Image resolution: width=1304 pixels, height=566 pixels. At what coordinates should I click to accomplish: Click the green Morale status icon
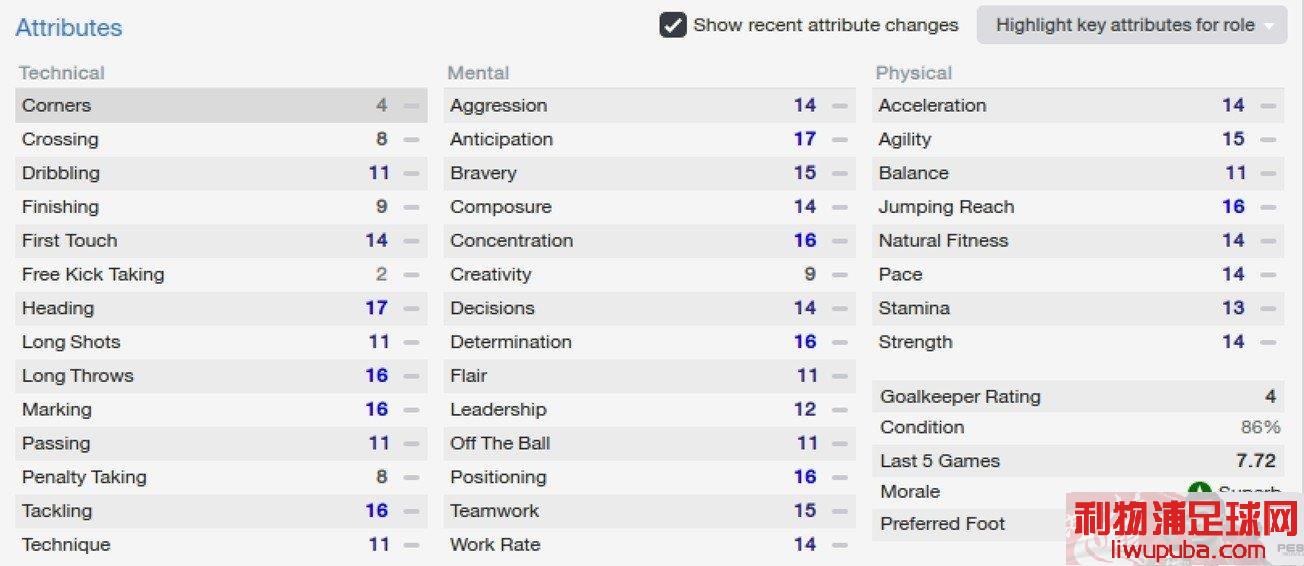1199,491
